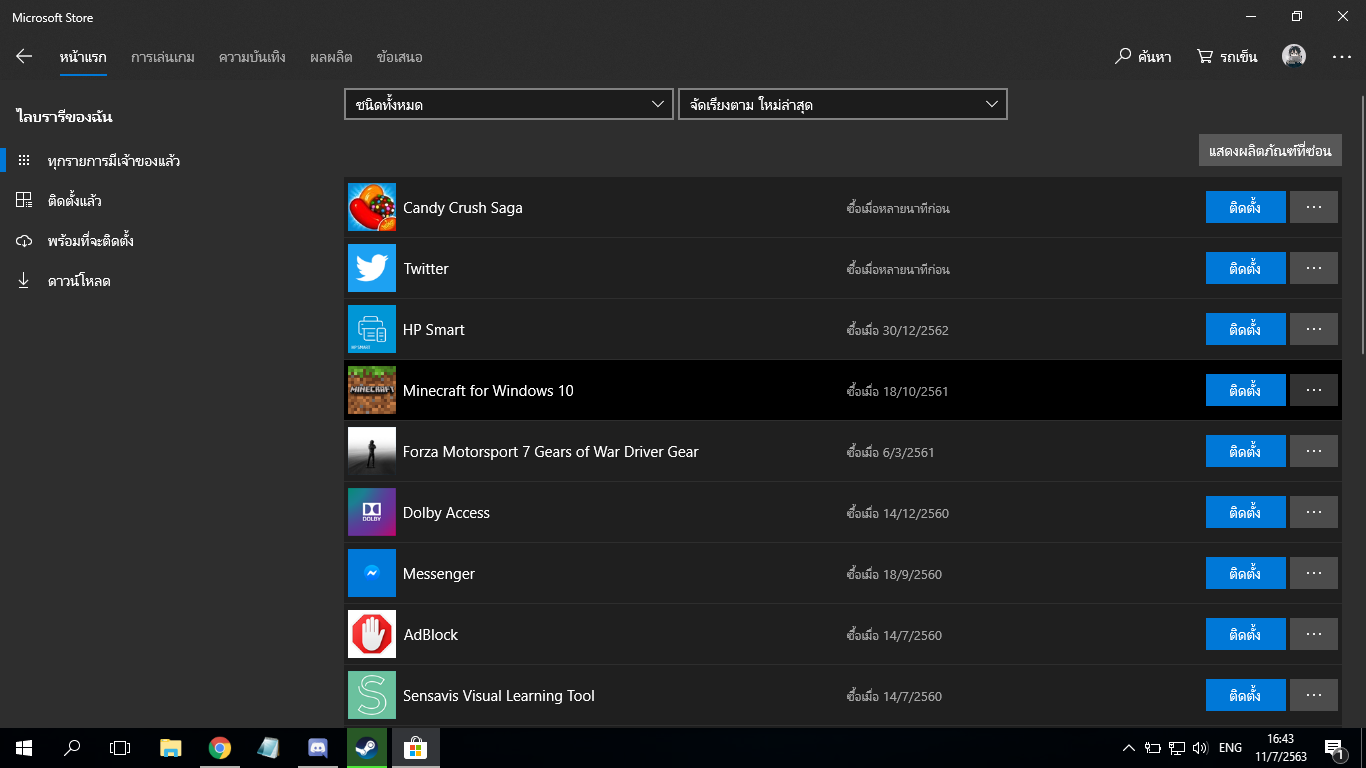Install Messenger with ติดตั้ง
This screenshot has width=1366, height=768.
pos(1245,573)
